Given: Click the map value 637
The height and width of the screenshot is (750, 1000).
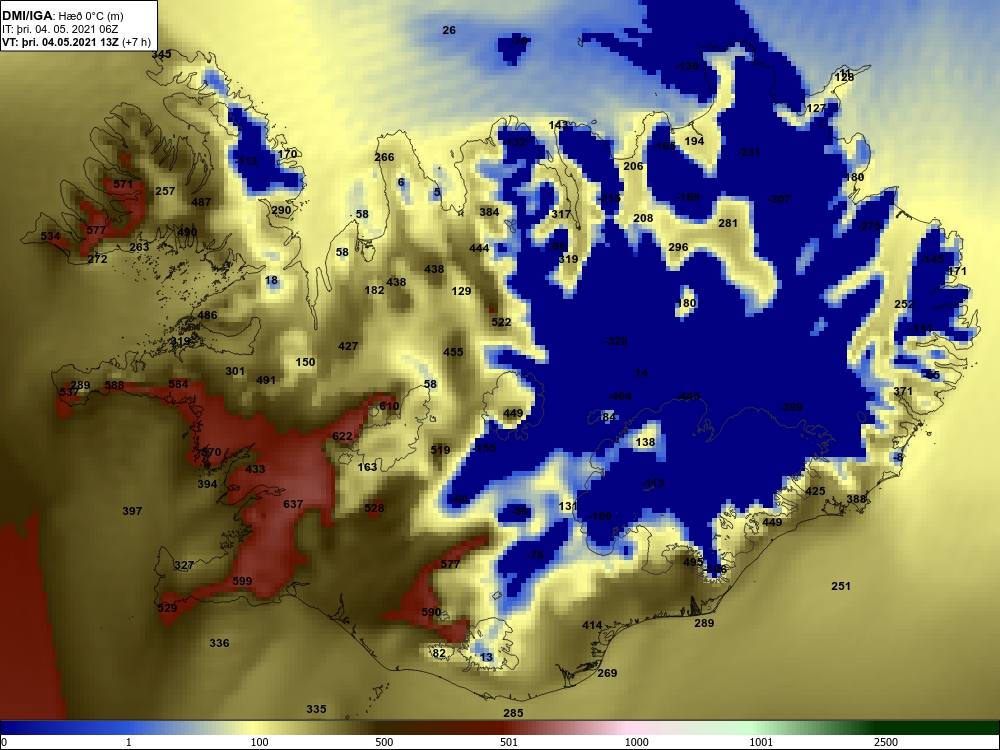Looking at the screenshot, I should point(293,504).
